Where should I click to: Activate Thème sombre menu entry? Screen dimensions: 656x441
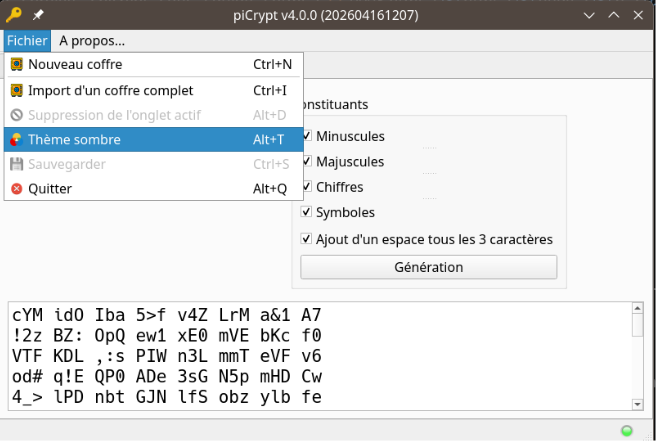(x=154, y=140)
